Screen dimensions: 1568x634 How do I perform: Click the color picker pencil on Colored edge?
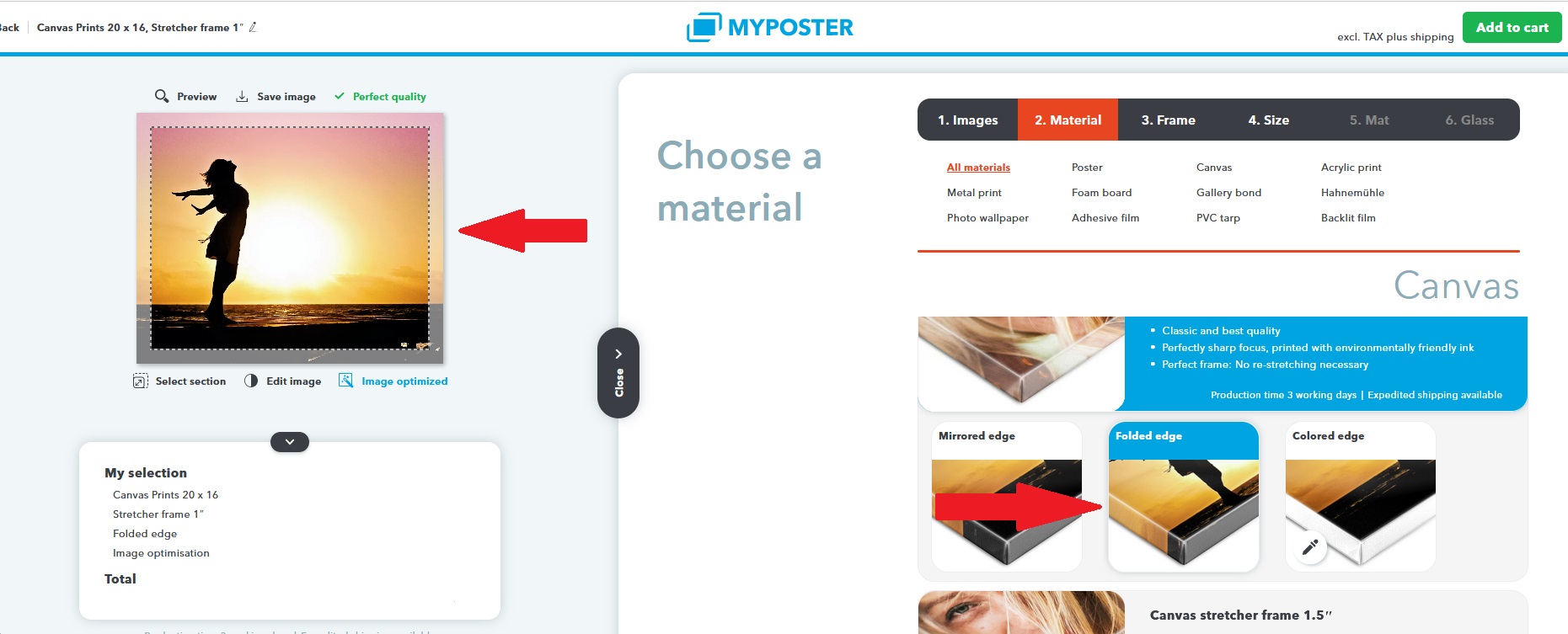[1310, 547]
